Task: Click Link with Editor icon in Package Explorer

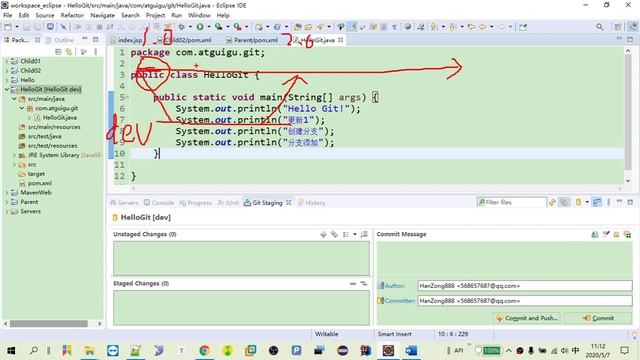Action: coord(69,52)
